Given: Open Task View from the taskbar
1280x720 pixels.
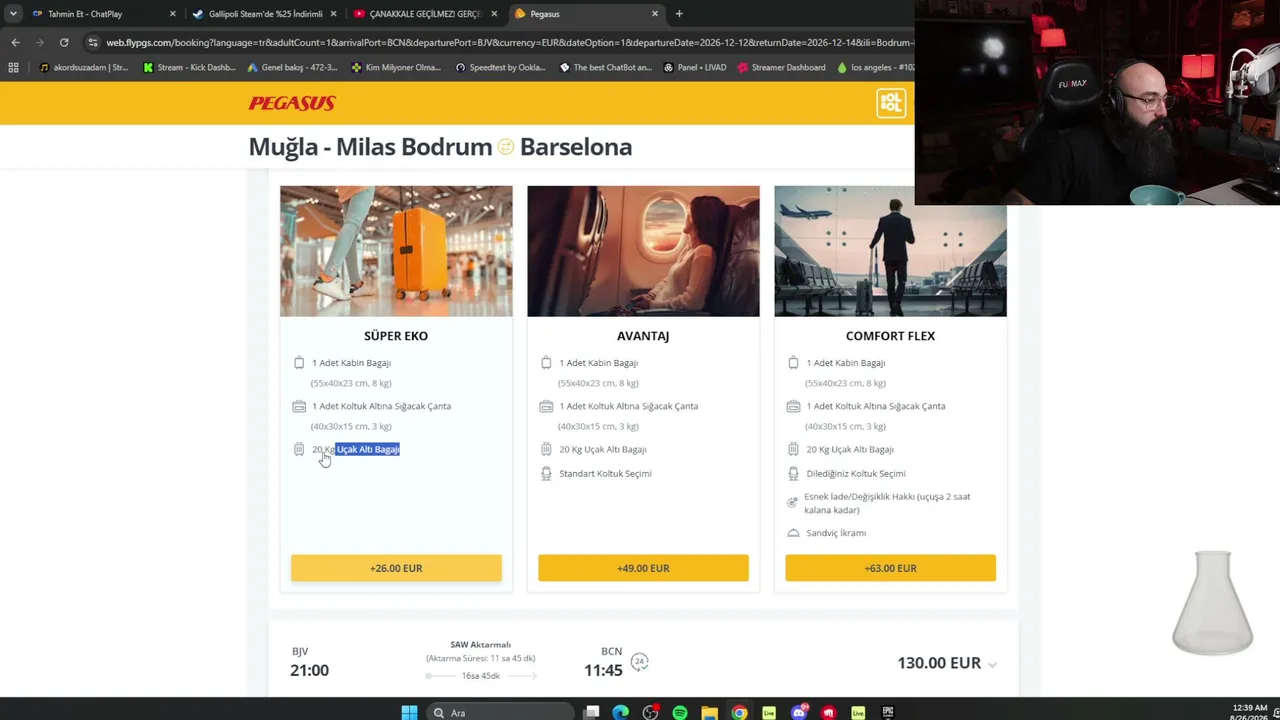Looking at the screenshot, I should tap(592, 712).
